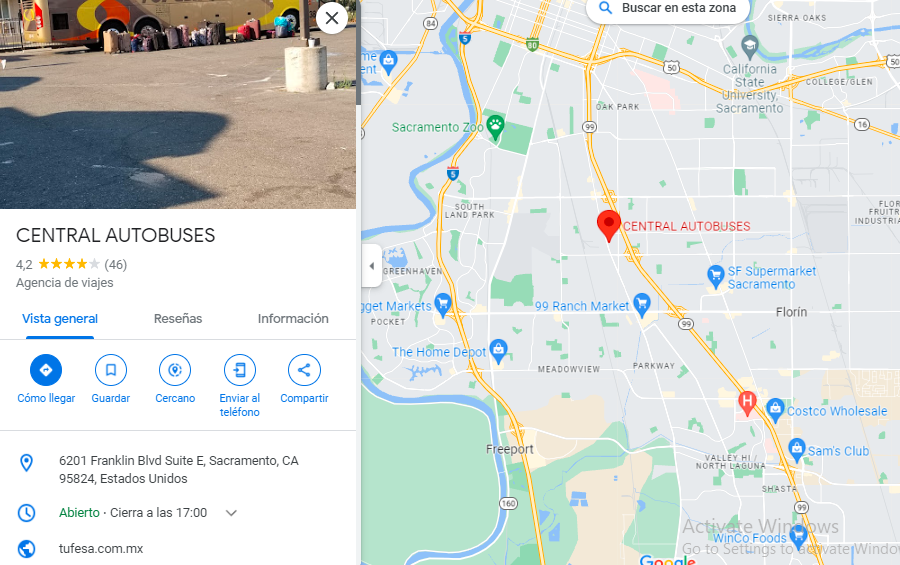Close the place photo panel
The width and height of the screenshot is (900, 565).
[332, 18]
